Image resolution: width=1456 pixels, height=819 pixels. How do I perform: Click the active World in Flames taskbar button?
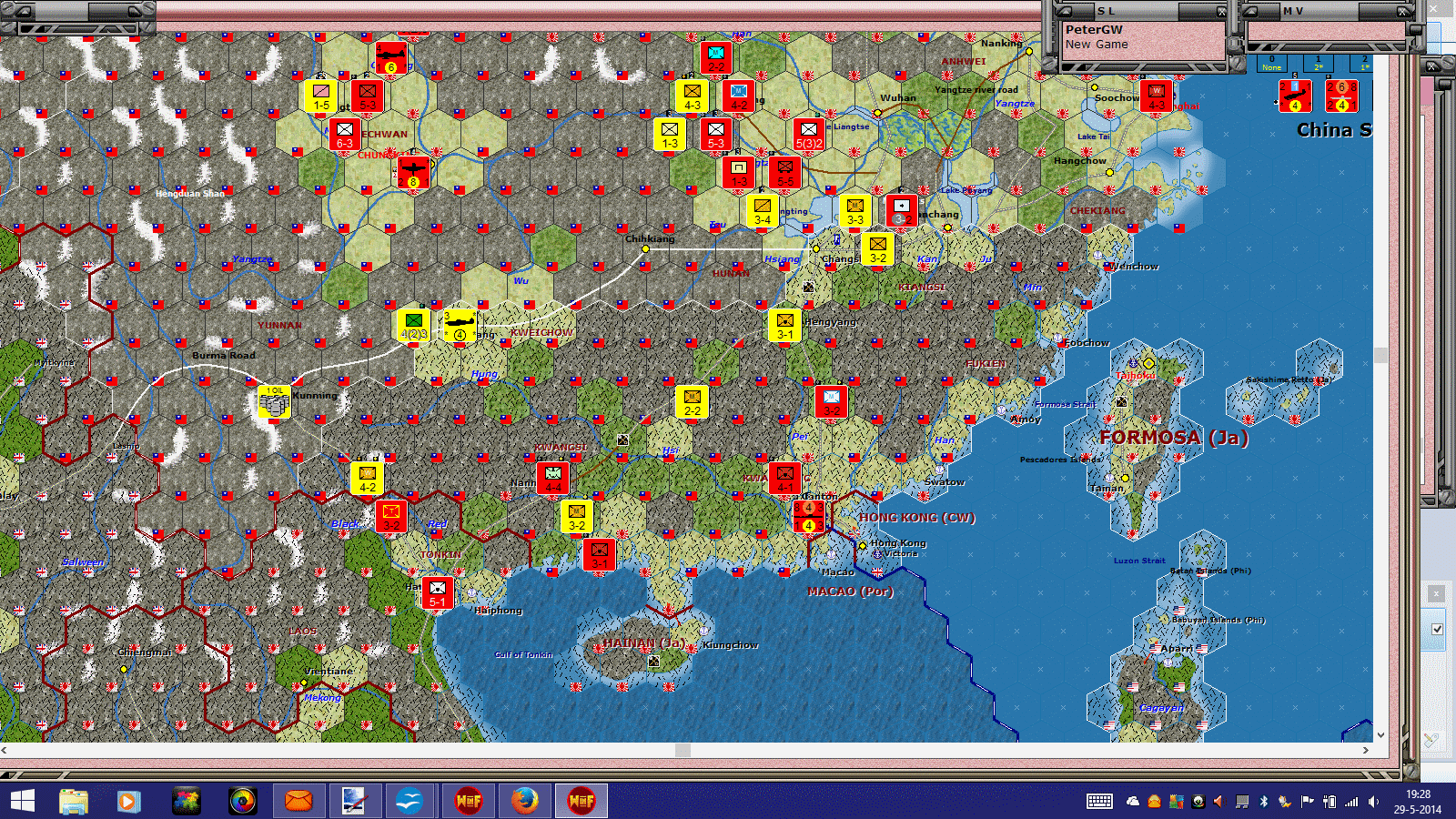[x=581, y=801]
